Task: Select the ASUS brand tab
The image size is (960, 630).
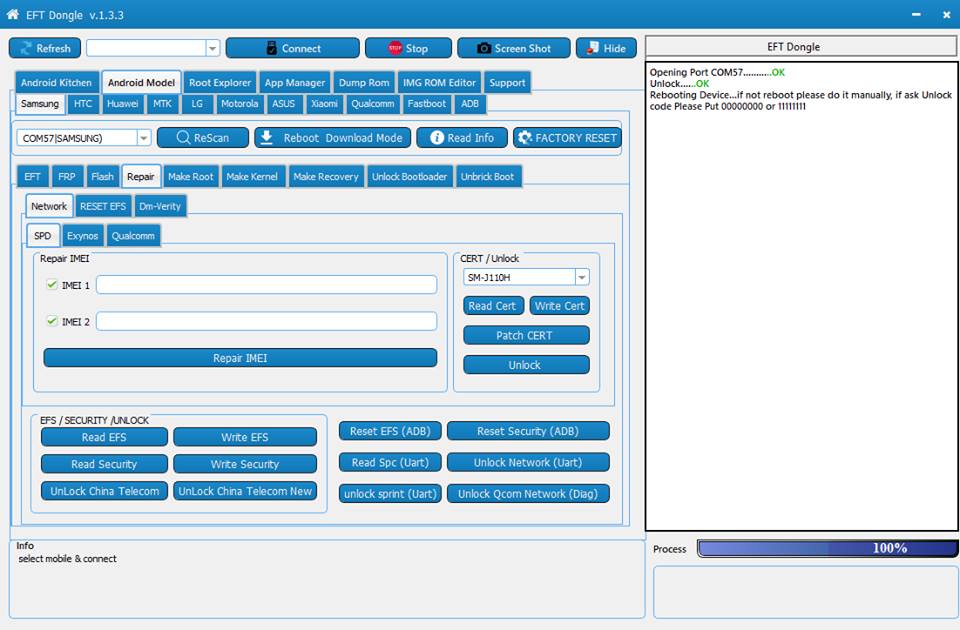Action: tap(283, 103)
